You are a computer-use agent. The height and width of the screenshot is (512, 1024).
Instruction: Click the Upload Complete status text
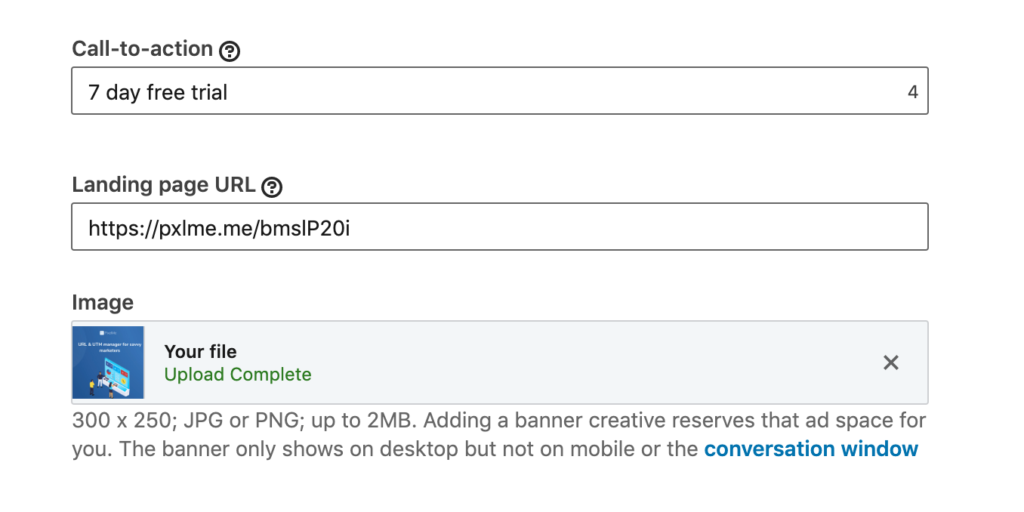238,375
